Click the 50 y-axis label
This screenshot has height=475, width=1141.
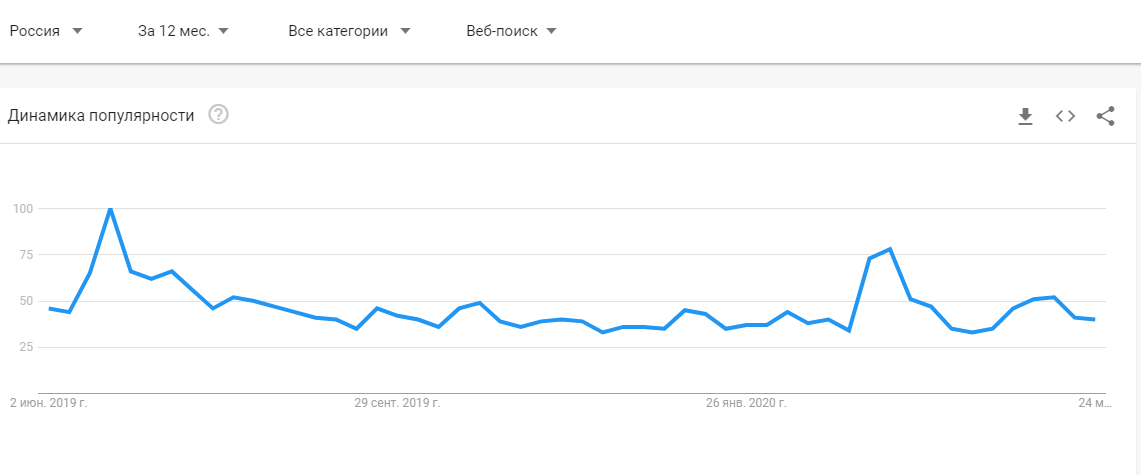26,301
